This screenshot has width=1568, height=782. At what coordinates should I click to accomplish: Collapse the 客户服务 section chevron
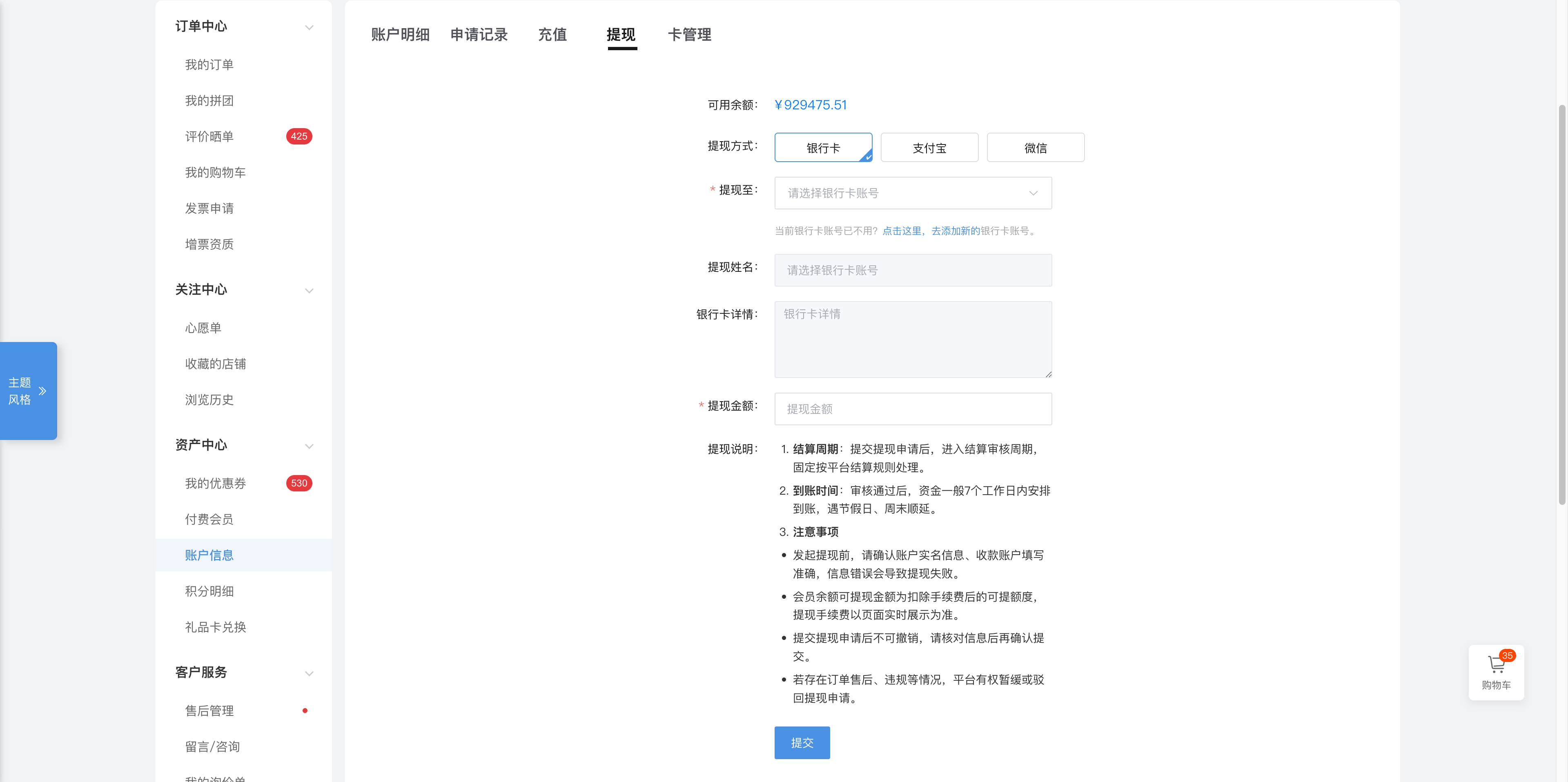tap(309, 674)
